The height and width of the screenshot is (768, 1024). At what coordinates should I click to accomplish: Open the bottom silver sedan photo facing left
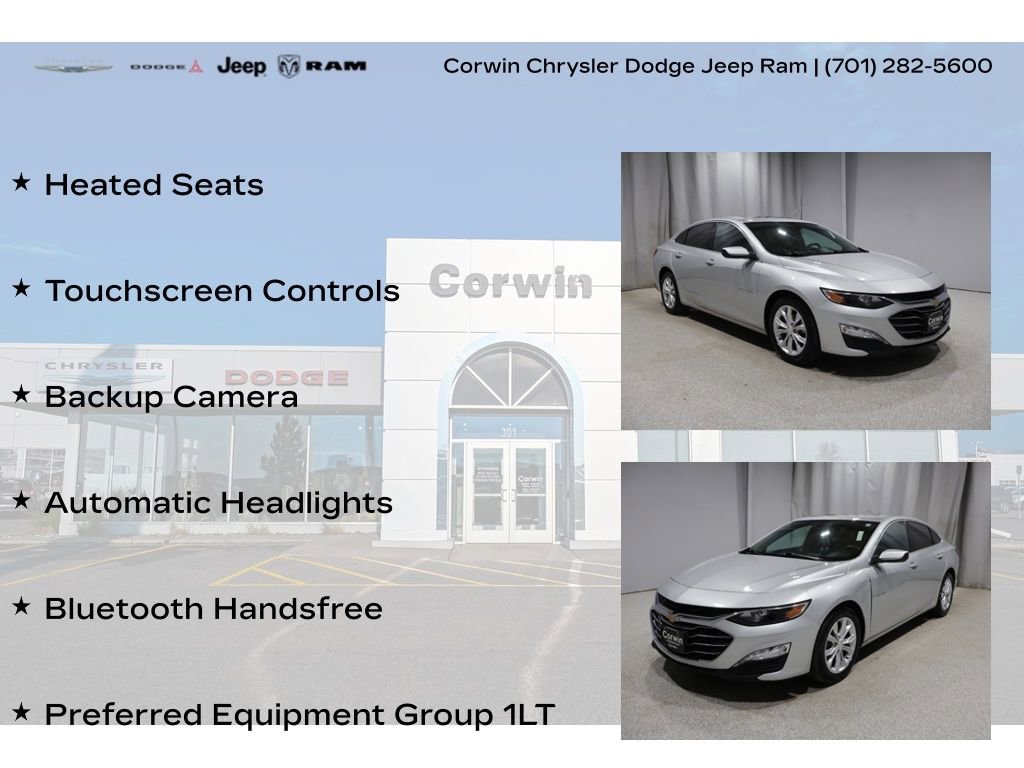click(805, 601)
